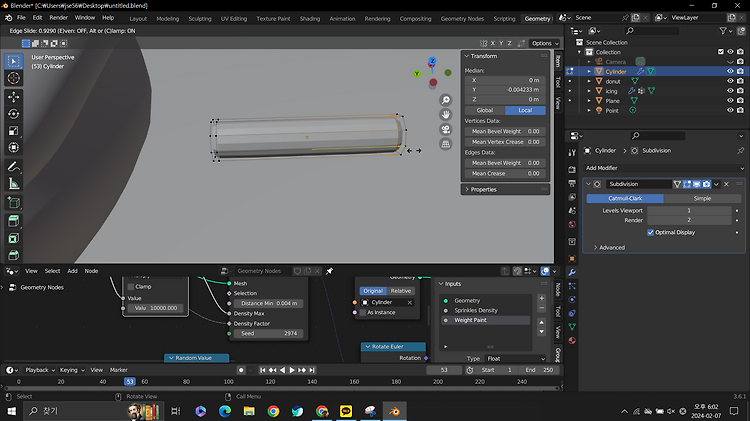Switch perspective/orthographic grid icon
This screenshot has height=421, width=750.
[446, 144]
